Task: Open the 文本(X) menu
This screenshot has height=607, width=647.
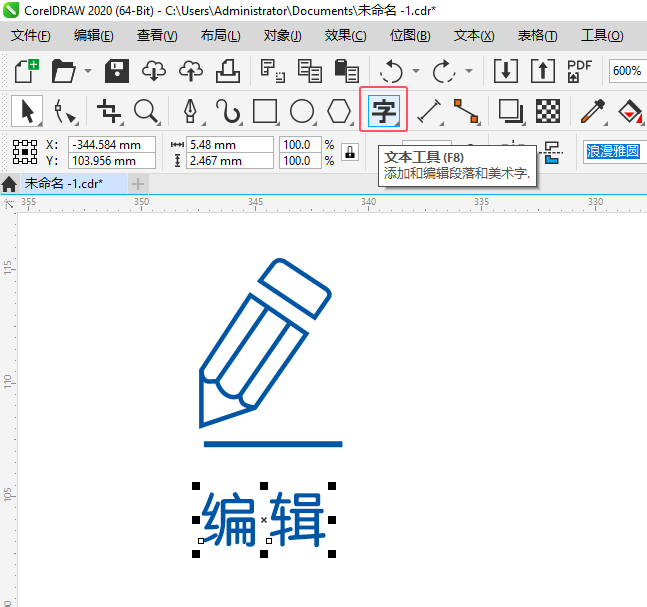Action: click(x=474, y=35)
